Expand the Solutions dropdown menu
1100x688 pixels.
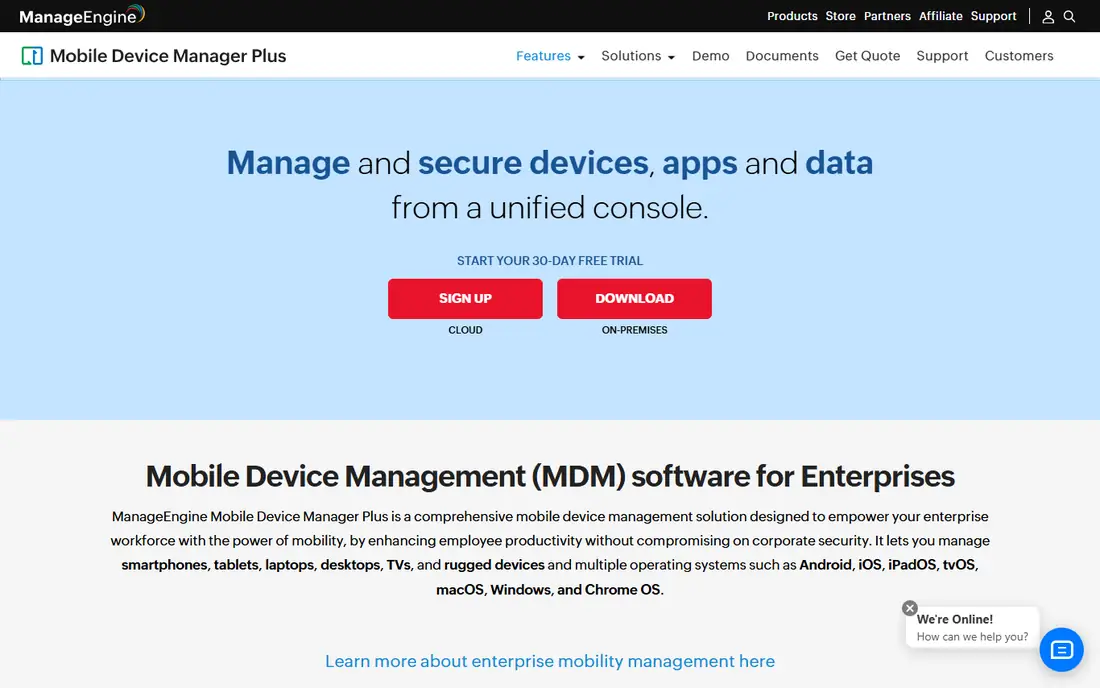coord(638,55)
